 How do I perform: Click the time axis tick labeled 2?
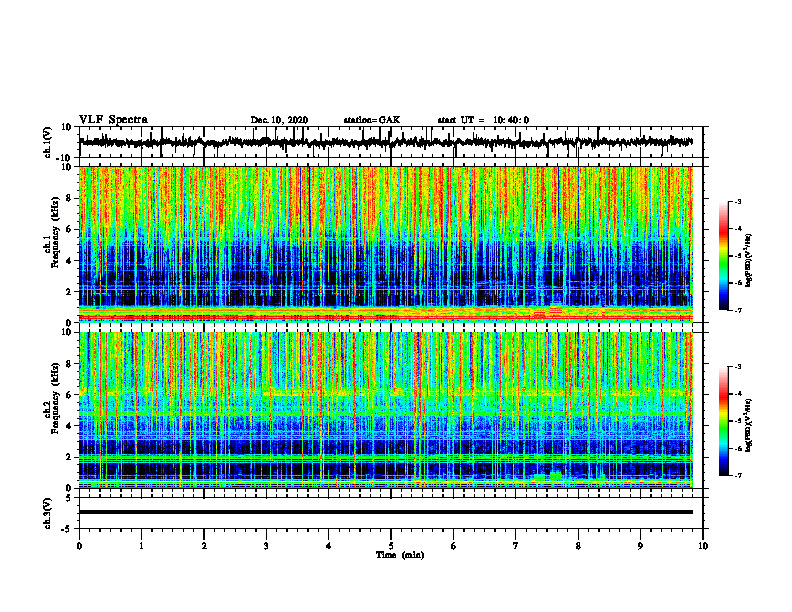(x=204, y=546)
